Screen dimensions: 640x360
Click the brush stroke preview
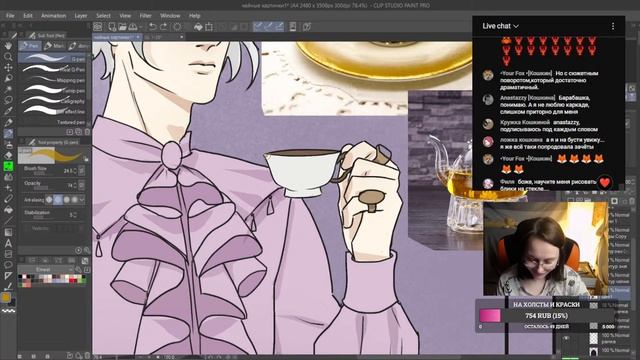(53, 155)
